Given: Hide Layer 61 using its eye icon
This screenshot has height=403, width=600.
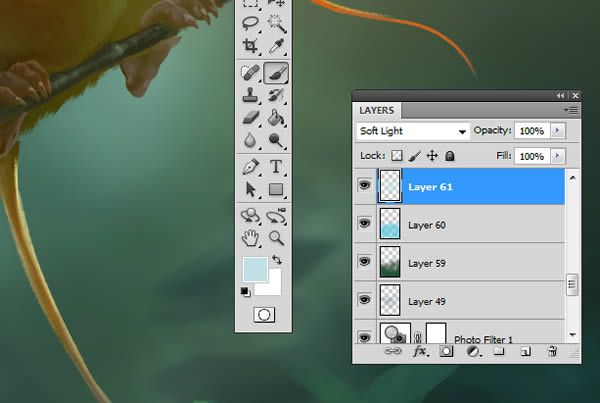Looking at the screenshot, I should click(364, 186).
